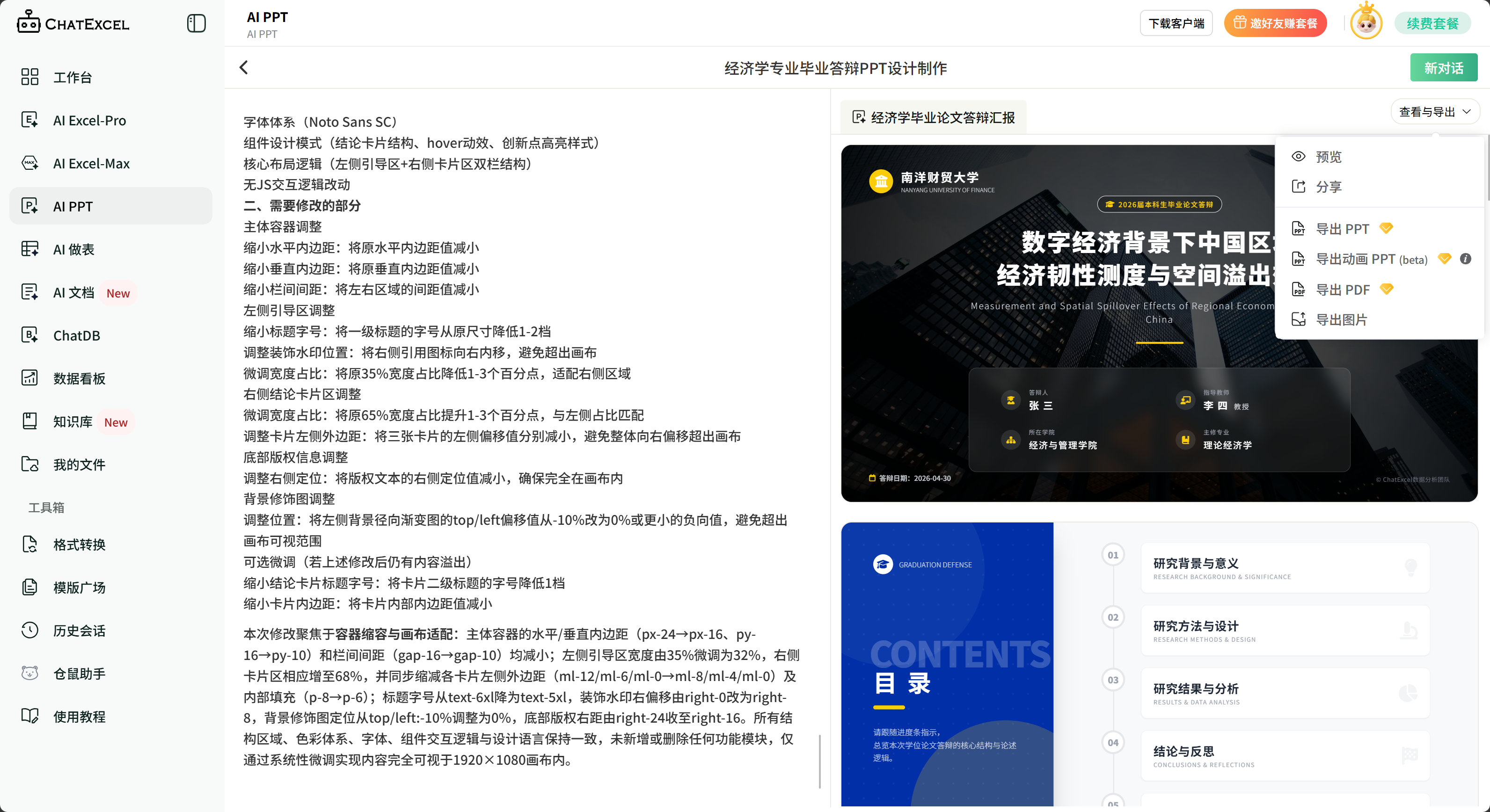
Task: Click the 结论与反思 card
Action: [x=1285, y=756]
